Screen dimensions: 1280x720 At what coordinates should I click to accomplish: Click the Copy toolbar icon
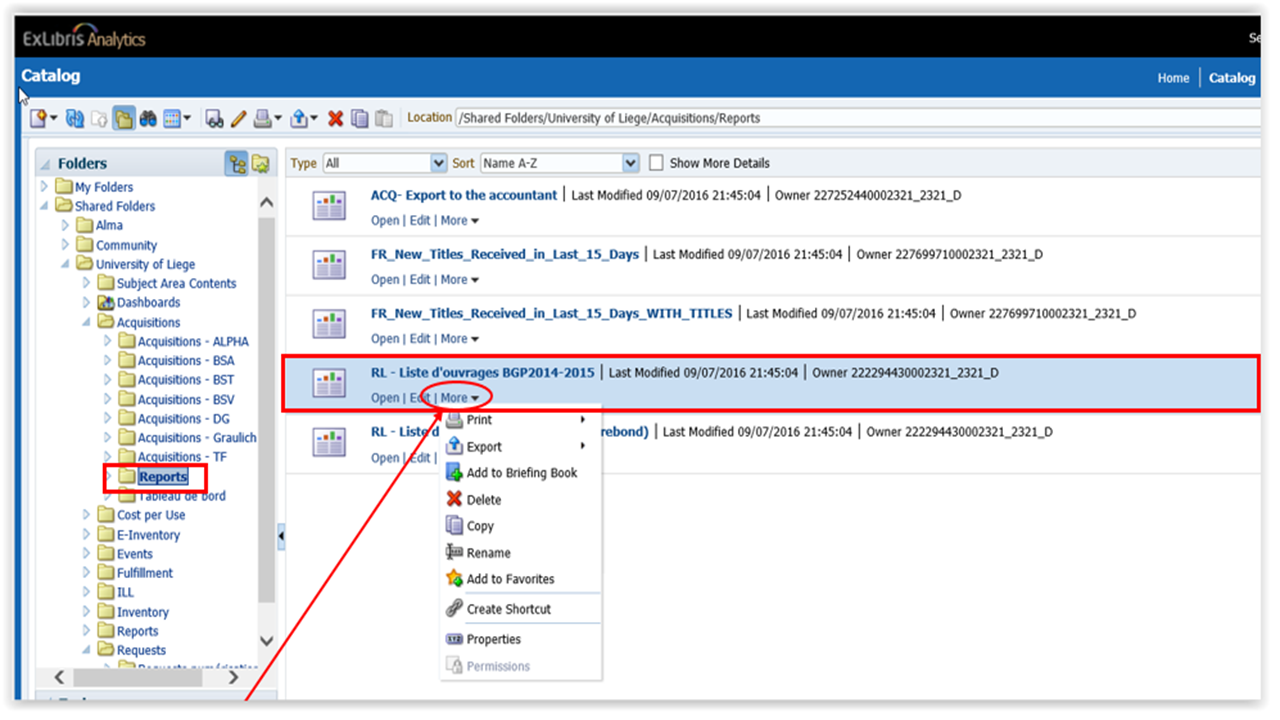pyautogui.click(x=360, y=118)
